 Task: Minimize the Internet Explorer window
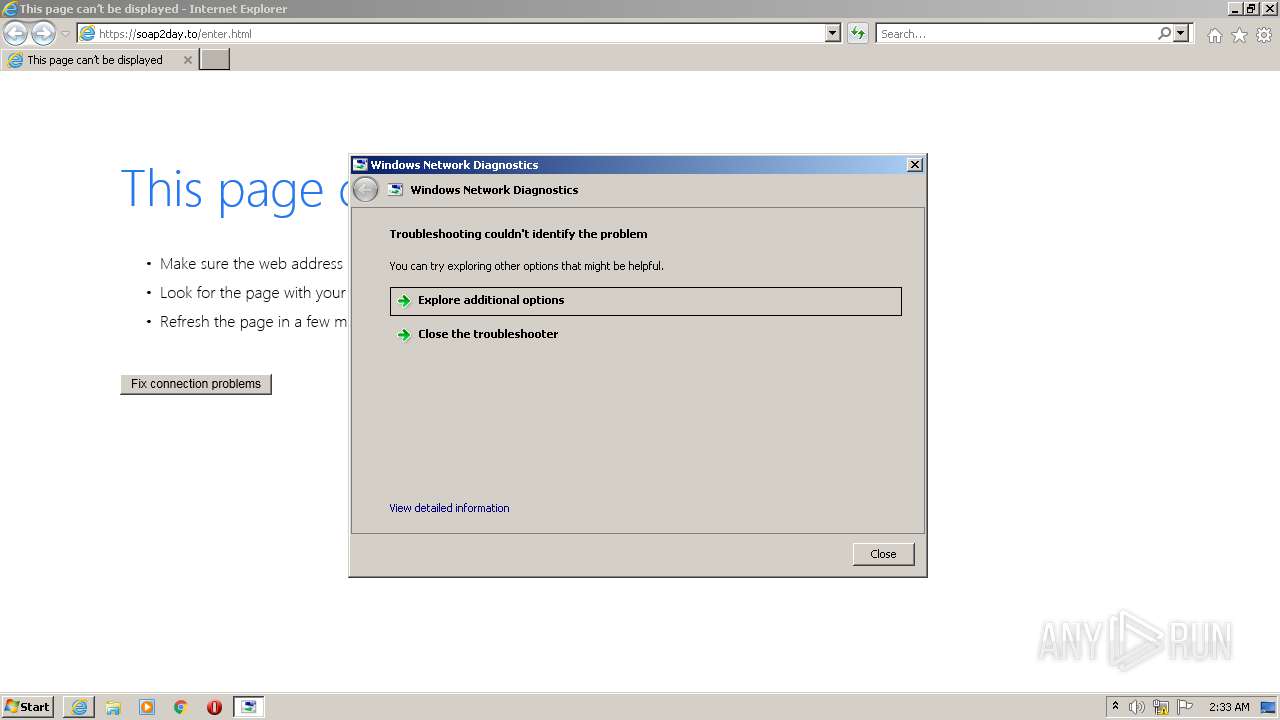click(x=1234, y=9)
